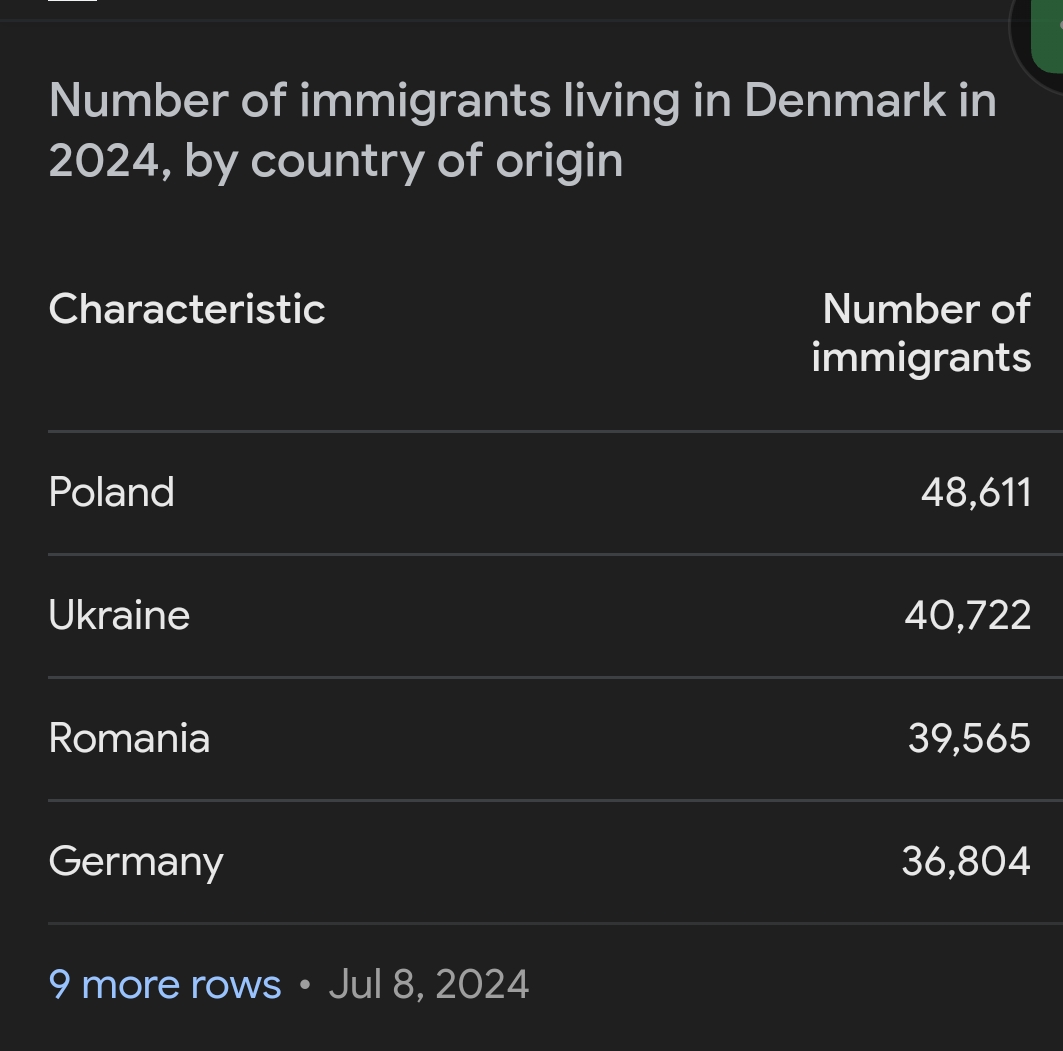
Task: Open the '9 more rows' link
Action: (x=165, y=985)
